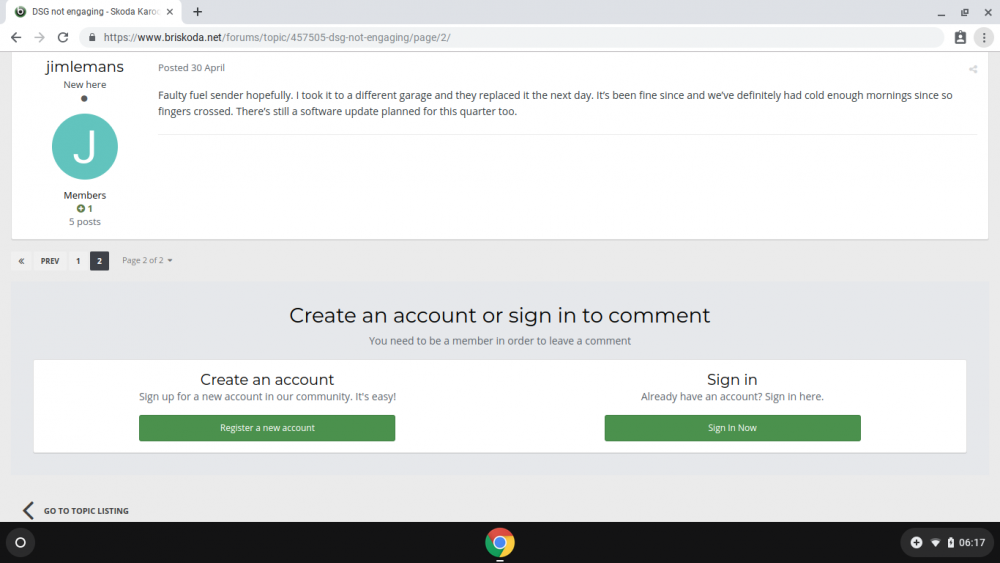The height and width of the screenshot is (563, 1000).
Task: Share jimlemans' post via share icon
Action: [x=973, y=69]
